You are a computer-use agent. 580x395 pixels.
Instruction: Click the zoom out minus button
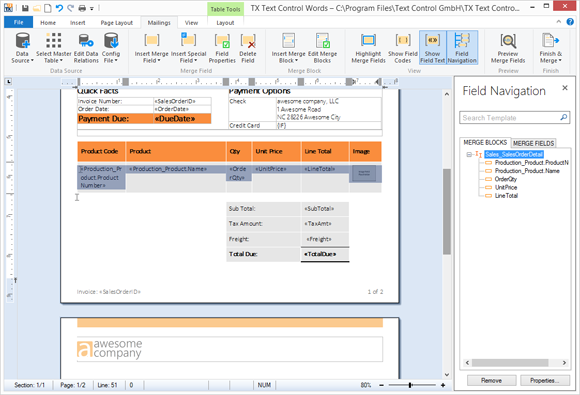[381, 385]
